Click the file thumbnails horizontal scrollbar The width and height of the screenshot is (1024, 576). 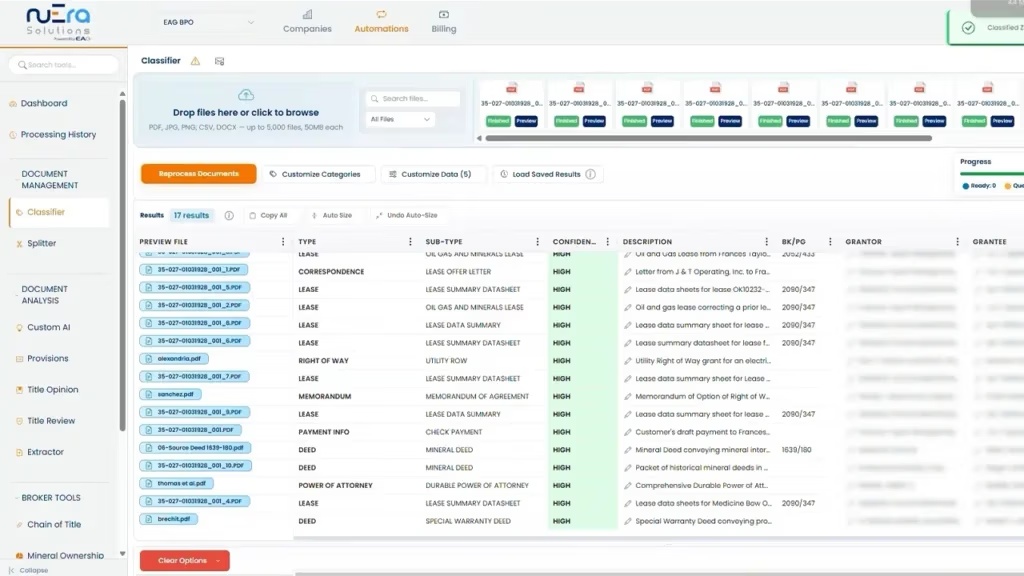coord(709,138)
